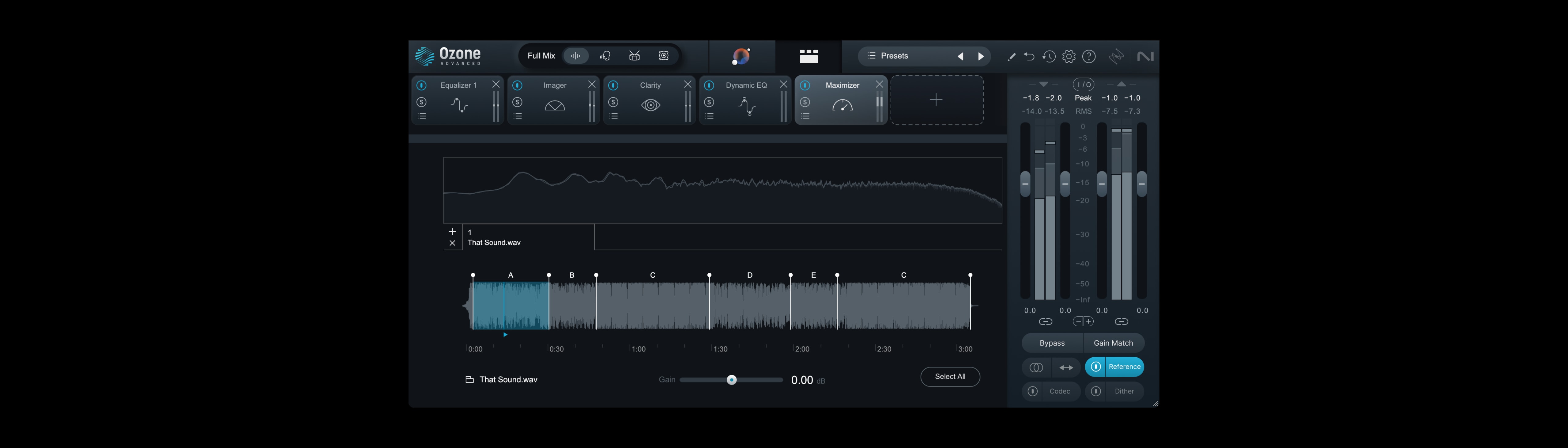Screen dimensions: 1568x448
Task: Open the Imager module icon
Action: click(x=555, y=106)
